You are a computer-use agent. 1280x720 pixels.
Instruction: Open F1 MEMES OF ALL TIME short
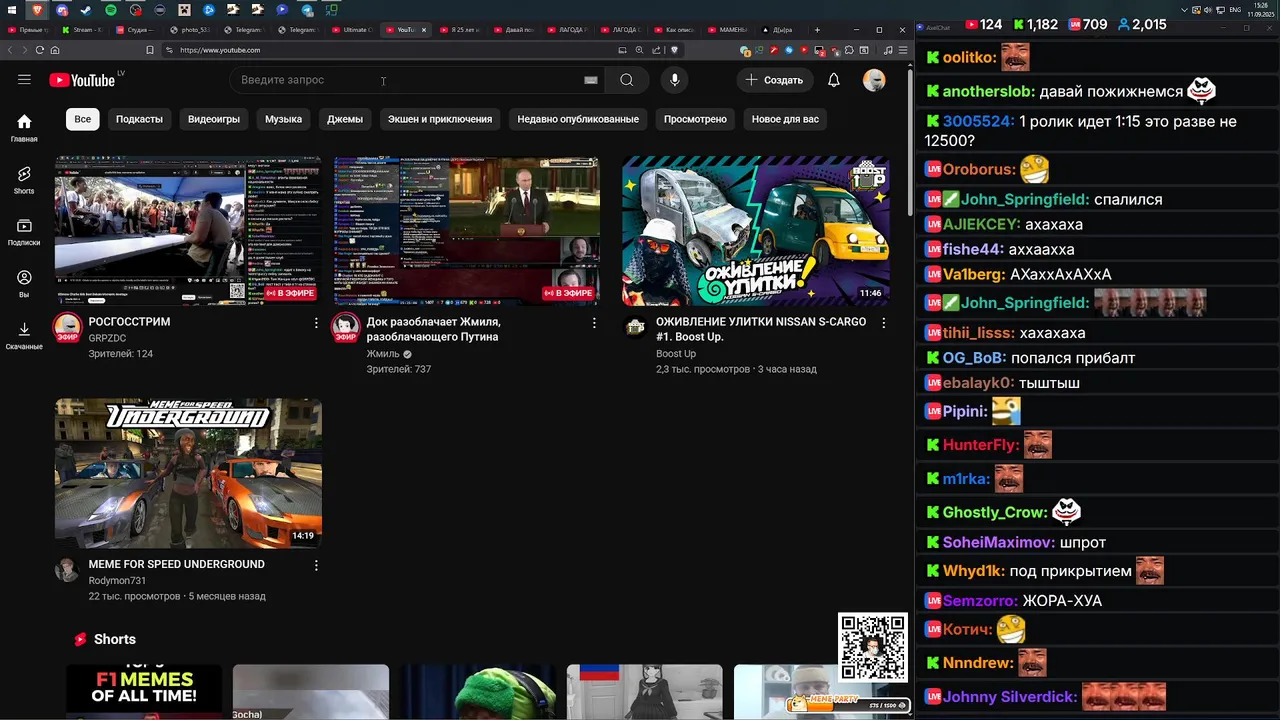click(x=144, y=691)
